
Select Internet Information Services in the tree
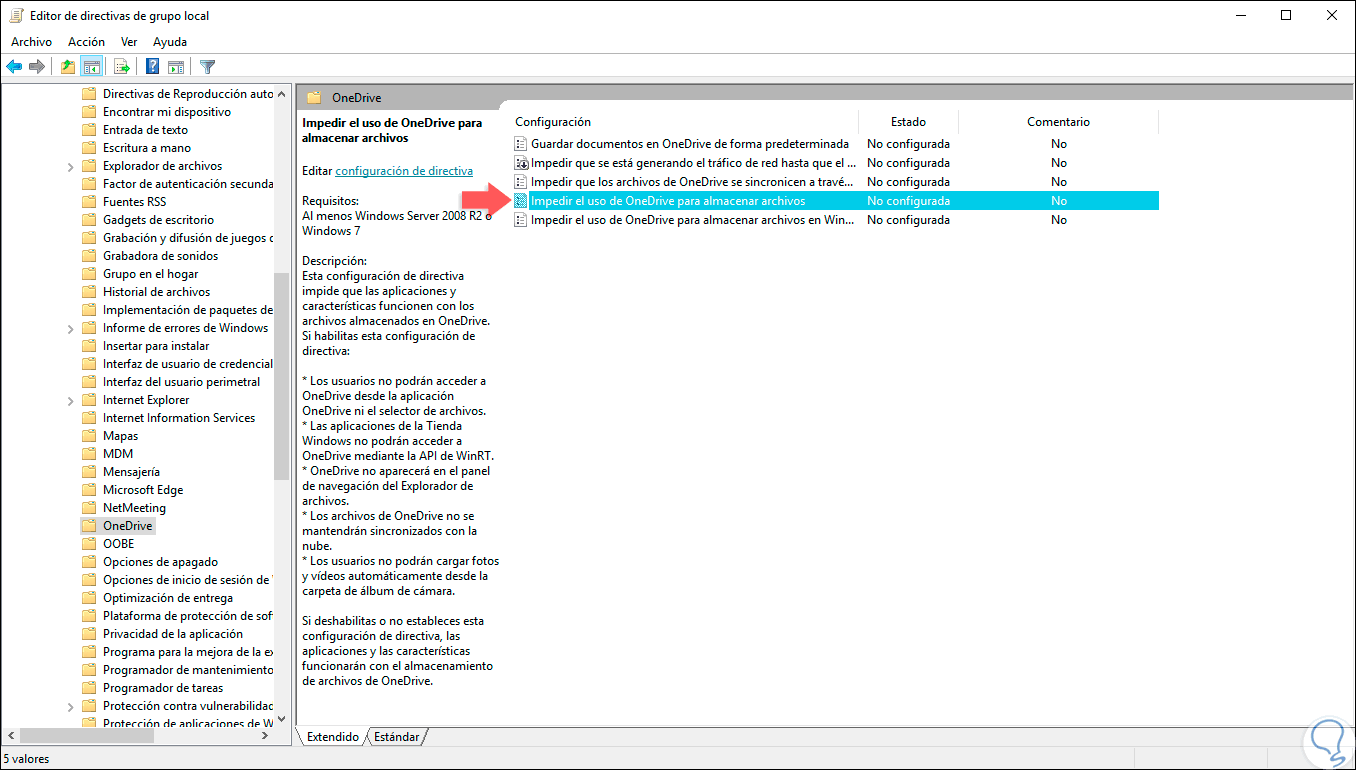(179, 418)
